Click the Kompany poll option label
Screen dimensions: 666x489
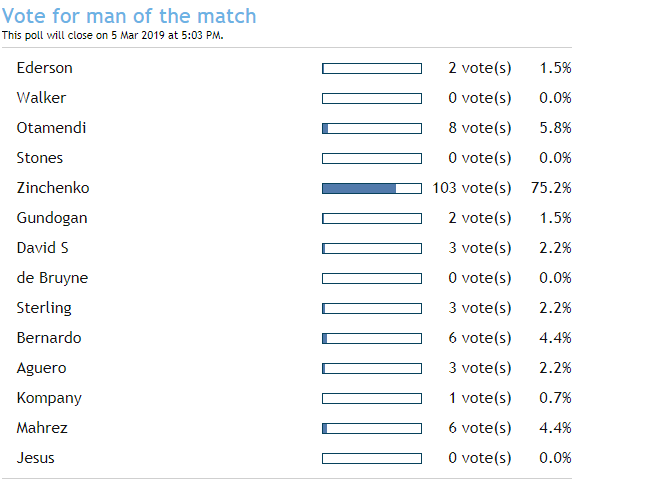(49, 398)
